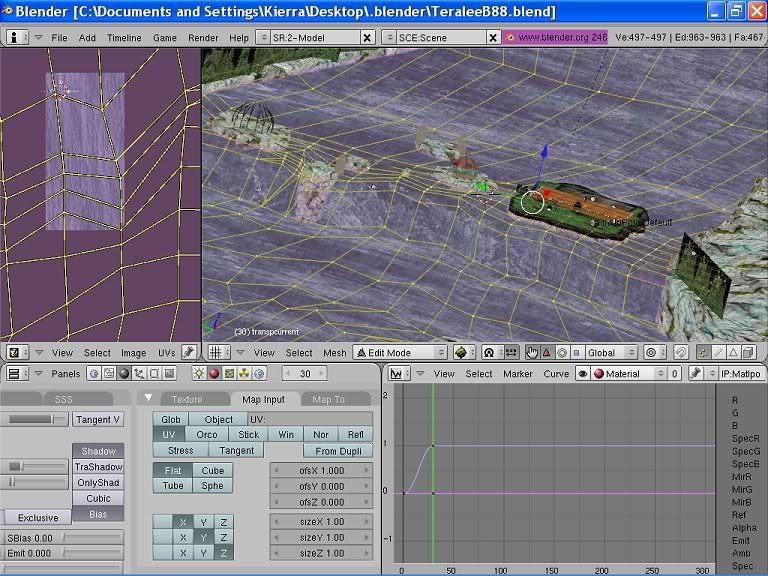Show the Material buttons red sphere
Viewport: 768px width, 576px height.
(x=214, y=374)
